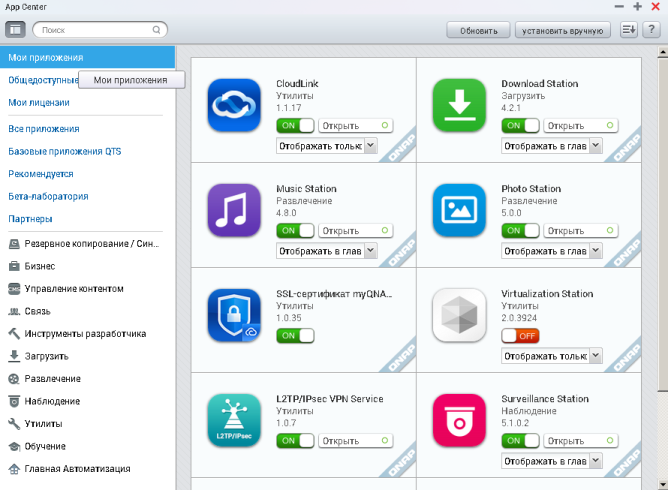Viewport: 668px width, 490px height.
Task: Select Резервное копирование category
Action: pos(84,244)
